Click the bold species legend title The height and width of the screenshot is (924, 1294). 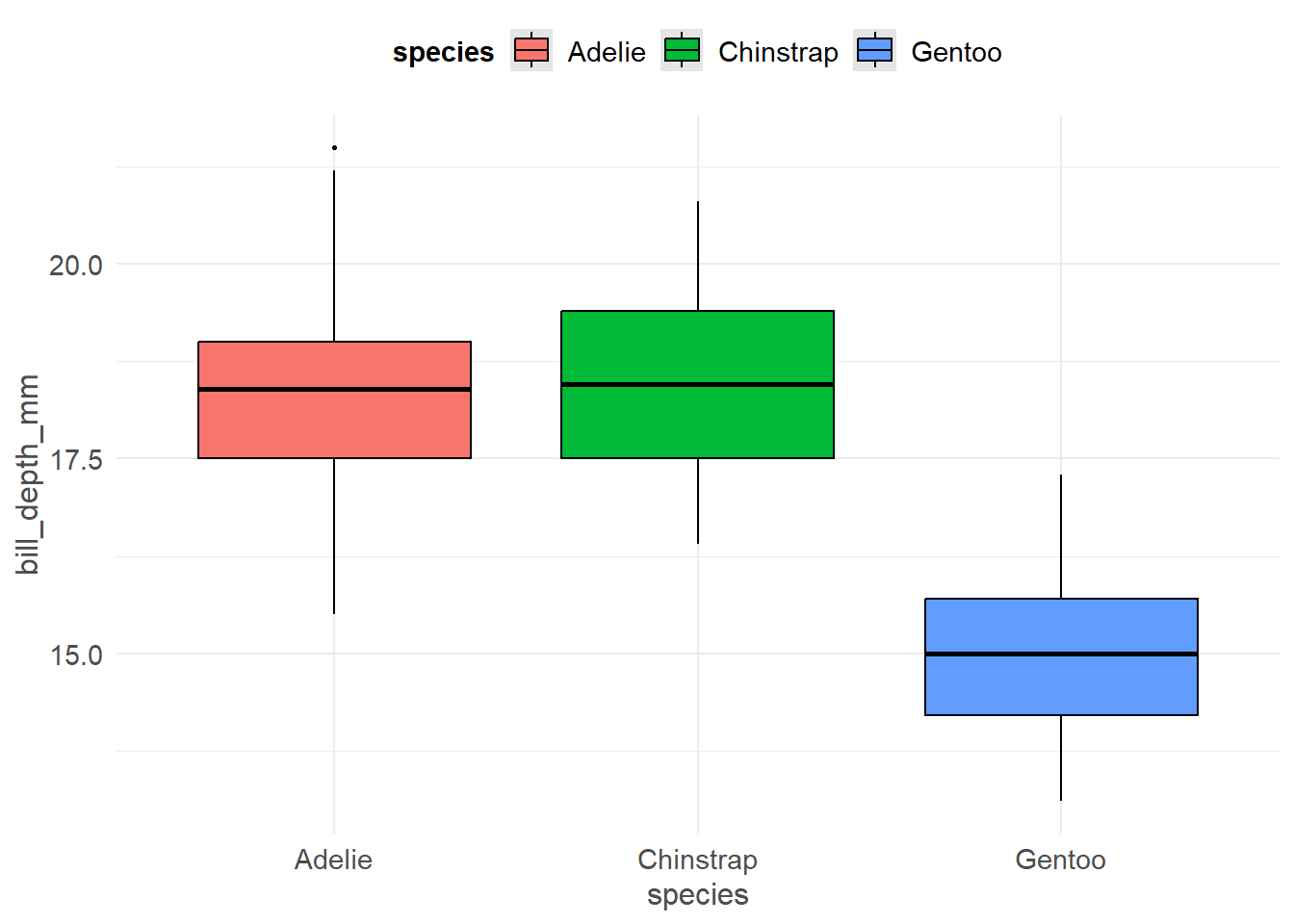443,52
